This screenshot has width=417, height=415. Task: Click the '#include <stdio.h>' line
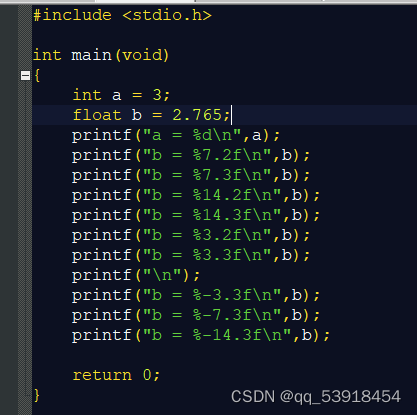[x=122, y=16]
